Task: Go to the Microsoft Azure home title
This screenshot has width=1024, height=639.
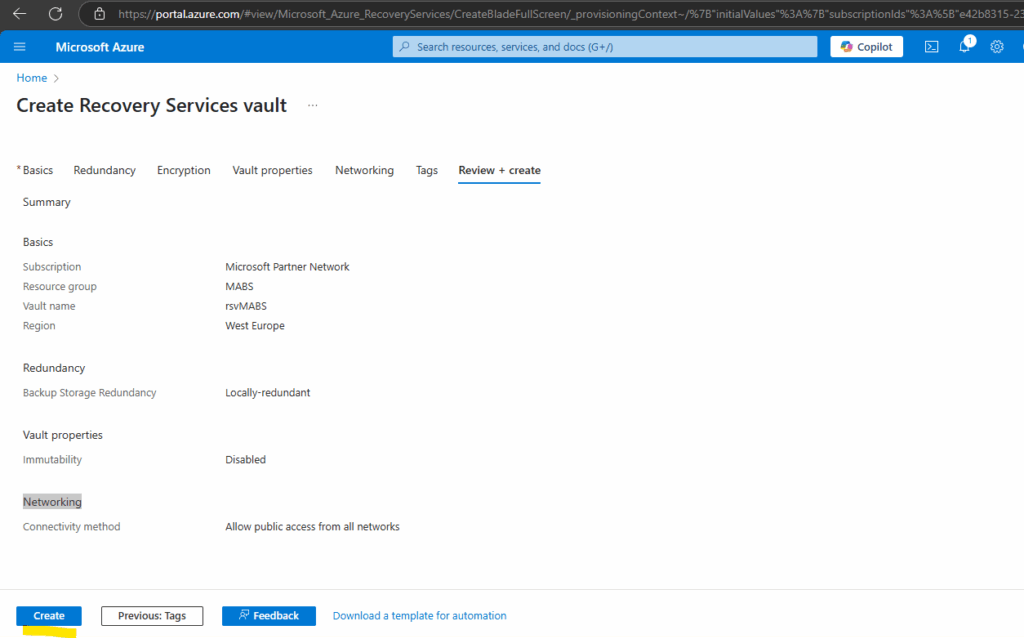Action: (x=100, y=47)
